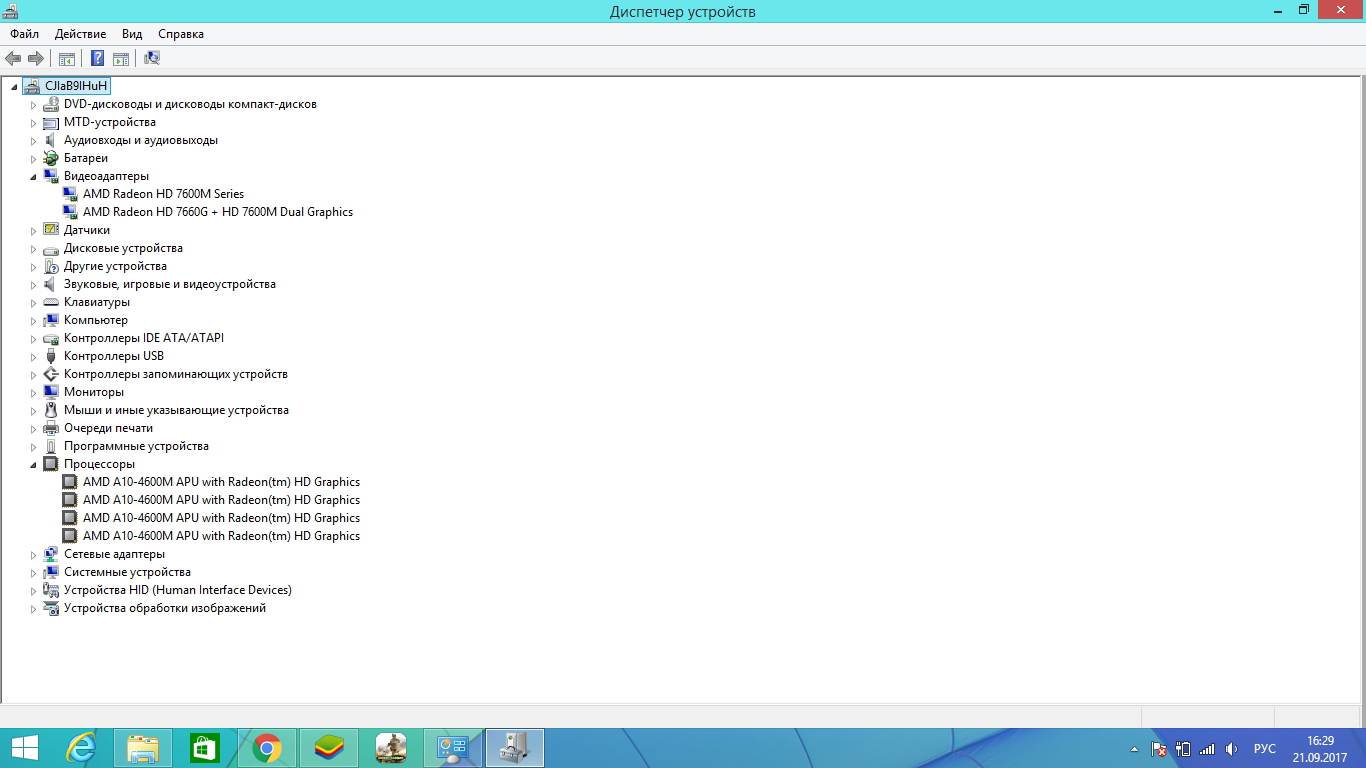
Task: Expand the Дисковые устройства node
Action: point(33,249)
